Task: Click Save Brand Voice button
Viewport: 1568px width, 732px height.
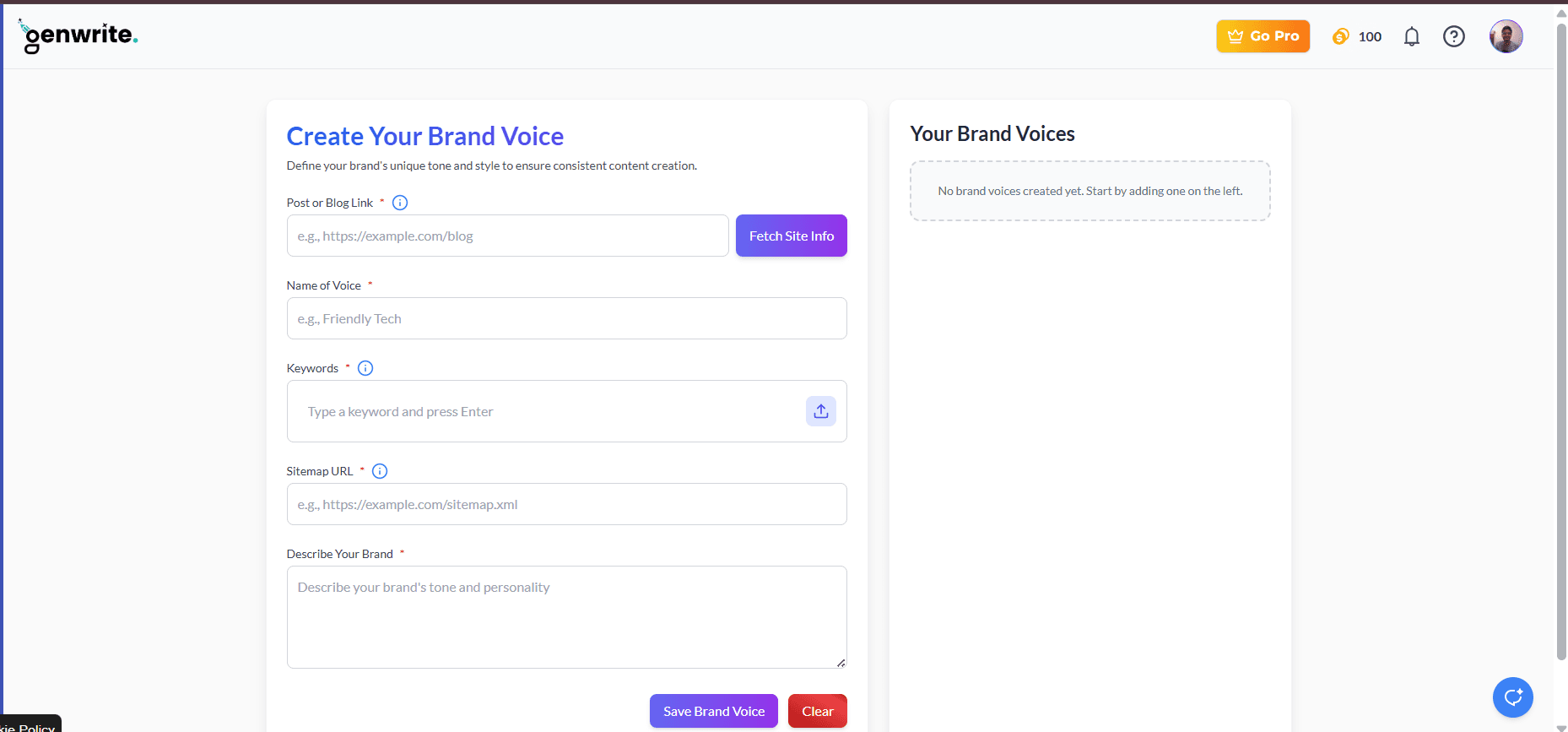Action: [x=713, y=711]
